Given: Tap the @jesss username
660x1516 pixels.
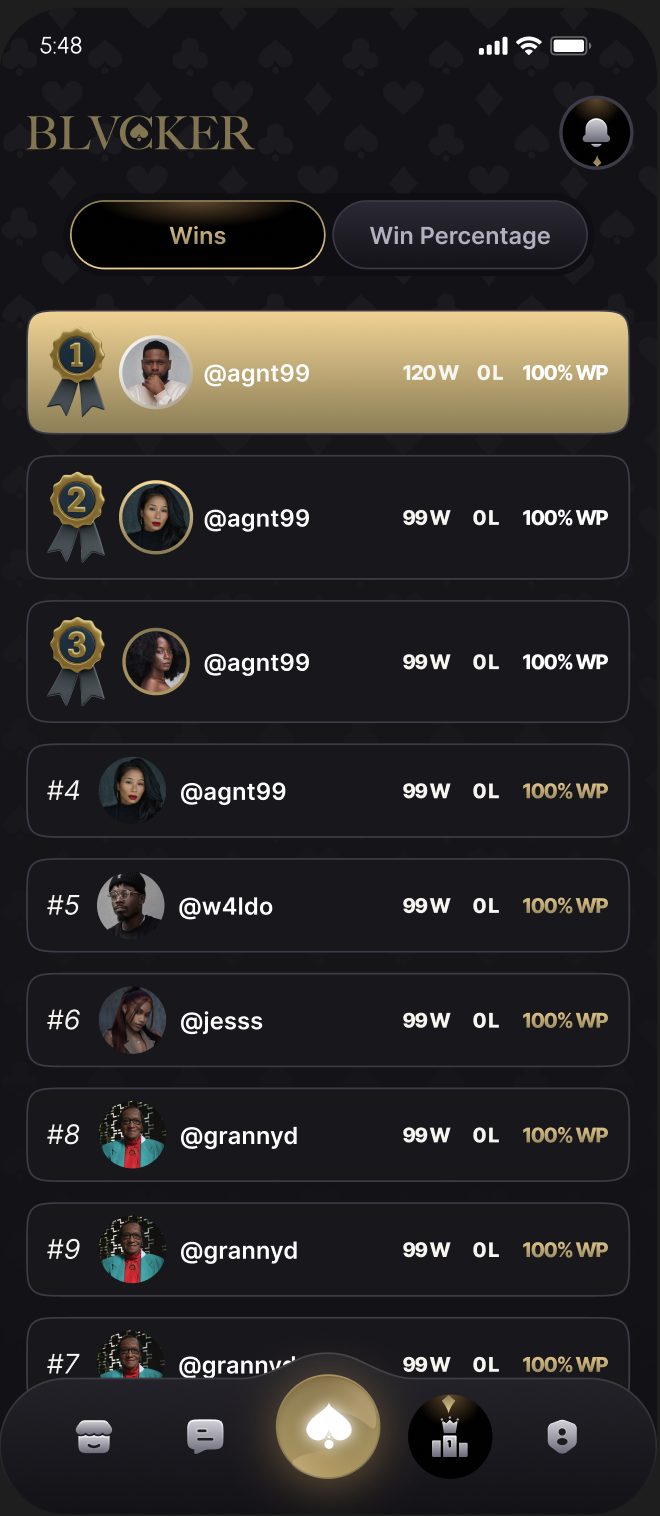Looking at the screenshot, I should [x=221, y=1021].
